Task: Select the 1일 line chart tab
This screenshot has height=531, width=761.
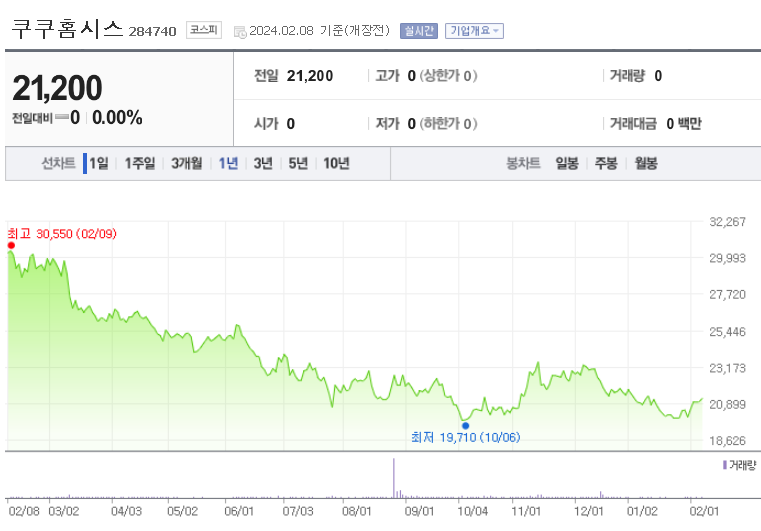Action: pyautogui.click(x=99, y=163)
